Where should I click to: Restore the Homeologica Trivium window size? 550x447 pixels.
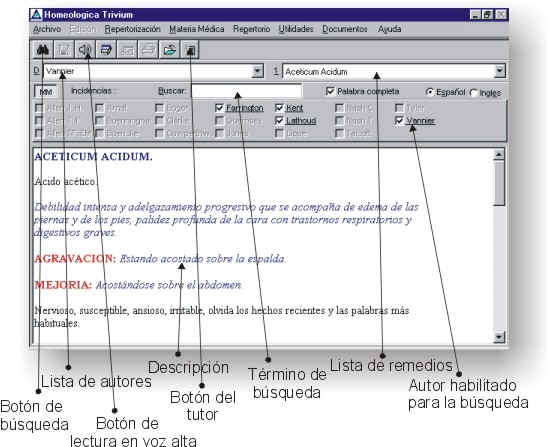(x=488, y=15)
